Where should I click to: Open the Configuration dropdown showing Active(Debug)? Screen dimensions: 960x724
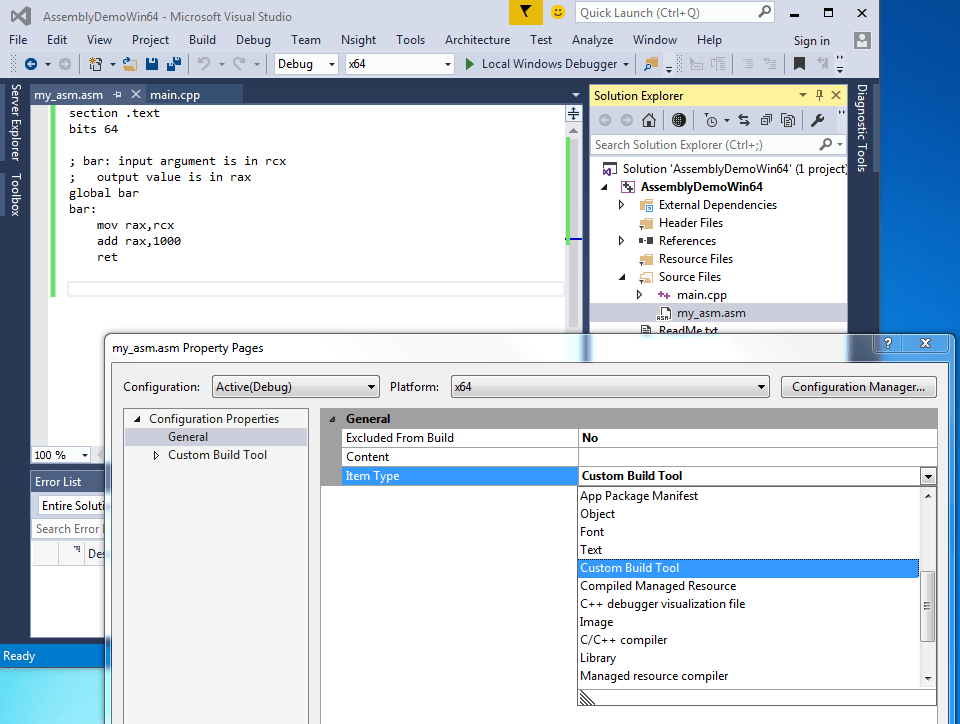(x=295, y=386)
